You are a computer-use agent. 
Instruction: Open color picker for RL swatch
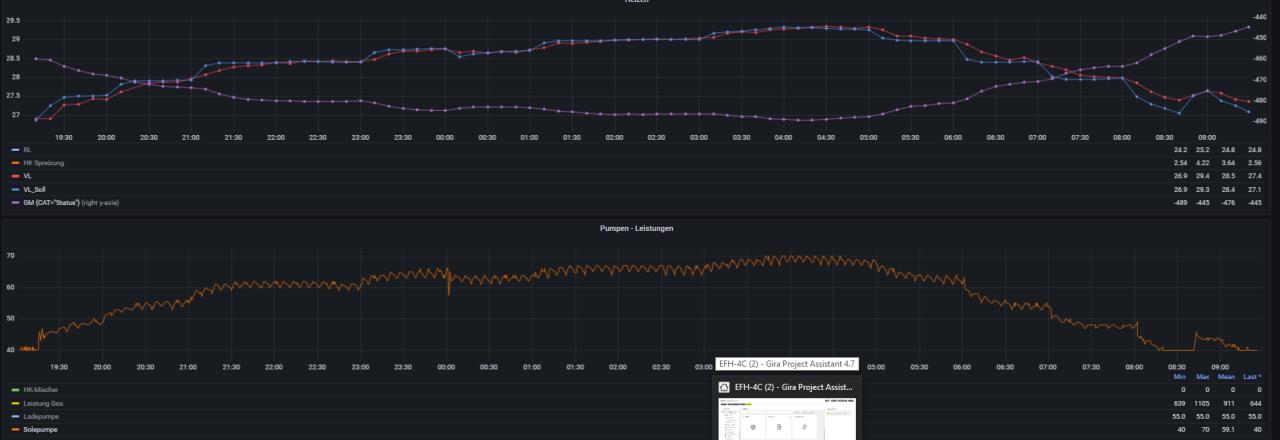click(x=14, y=150)
